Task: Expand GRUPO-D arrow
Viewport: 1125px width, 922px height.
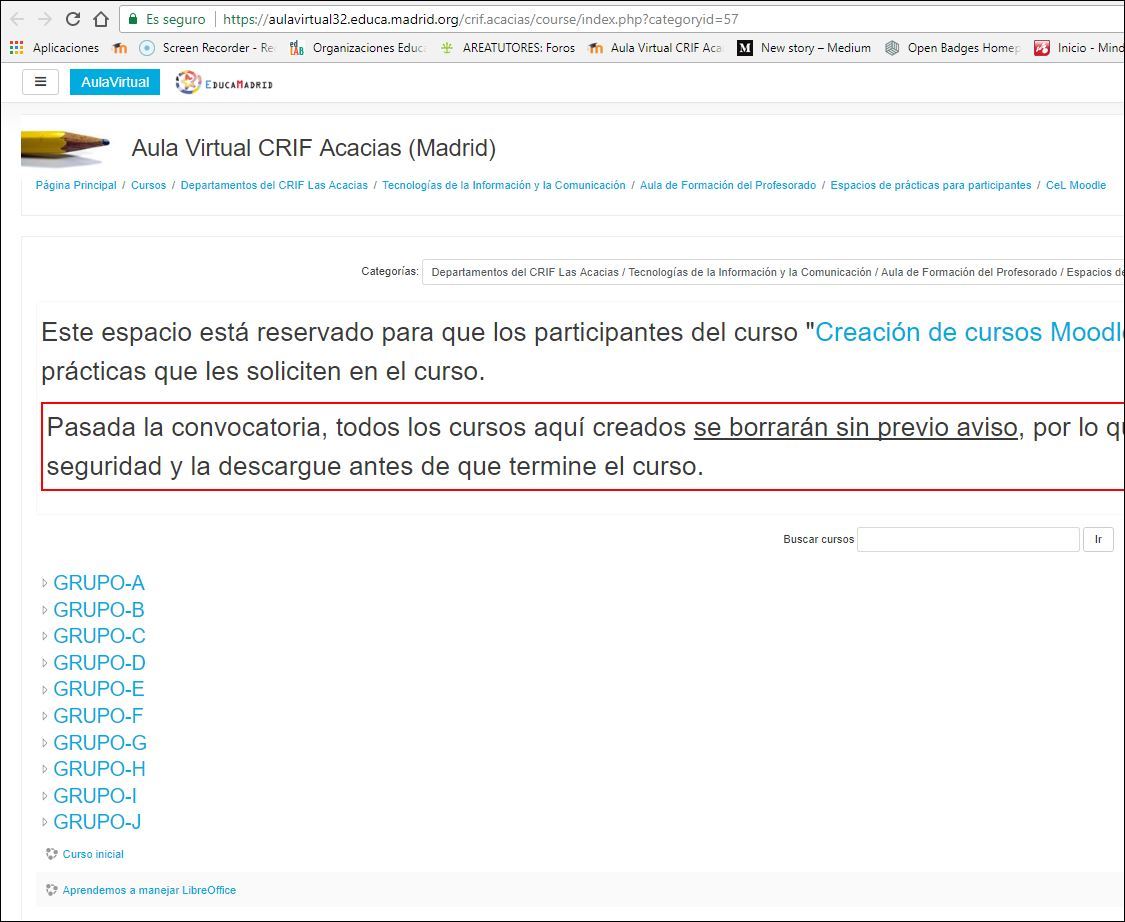Action: point(44,662)
